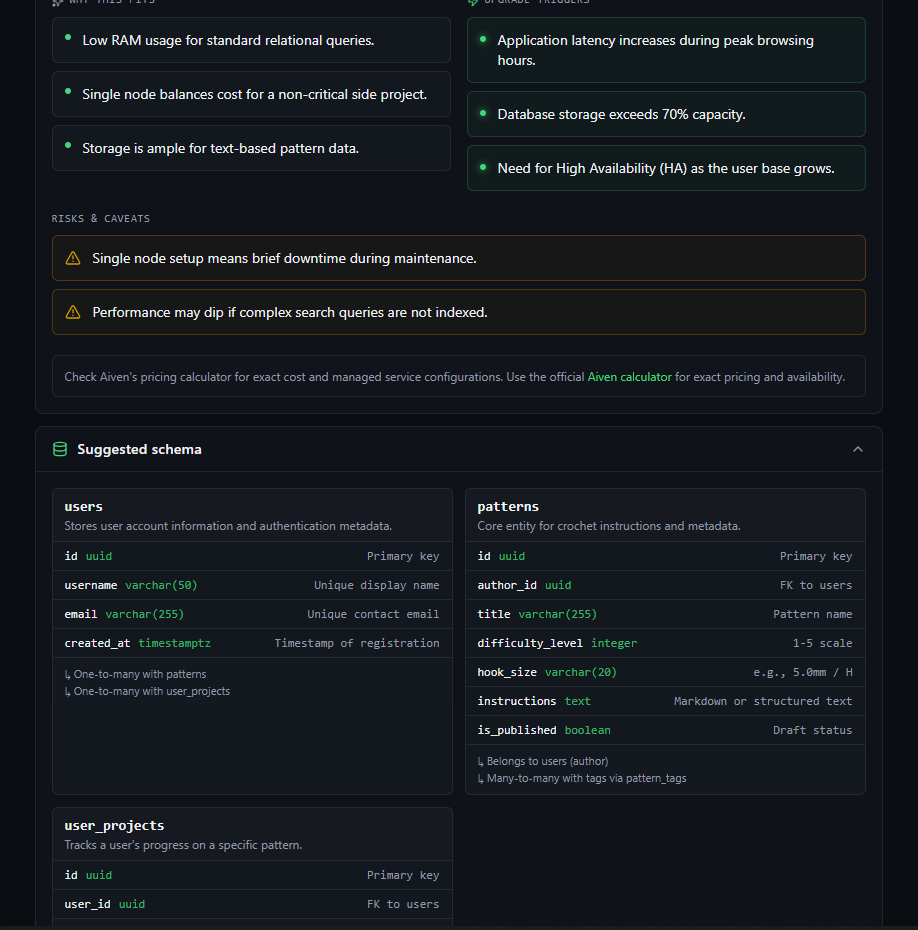Click the 'patterns' table title

tap(508, 507)
